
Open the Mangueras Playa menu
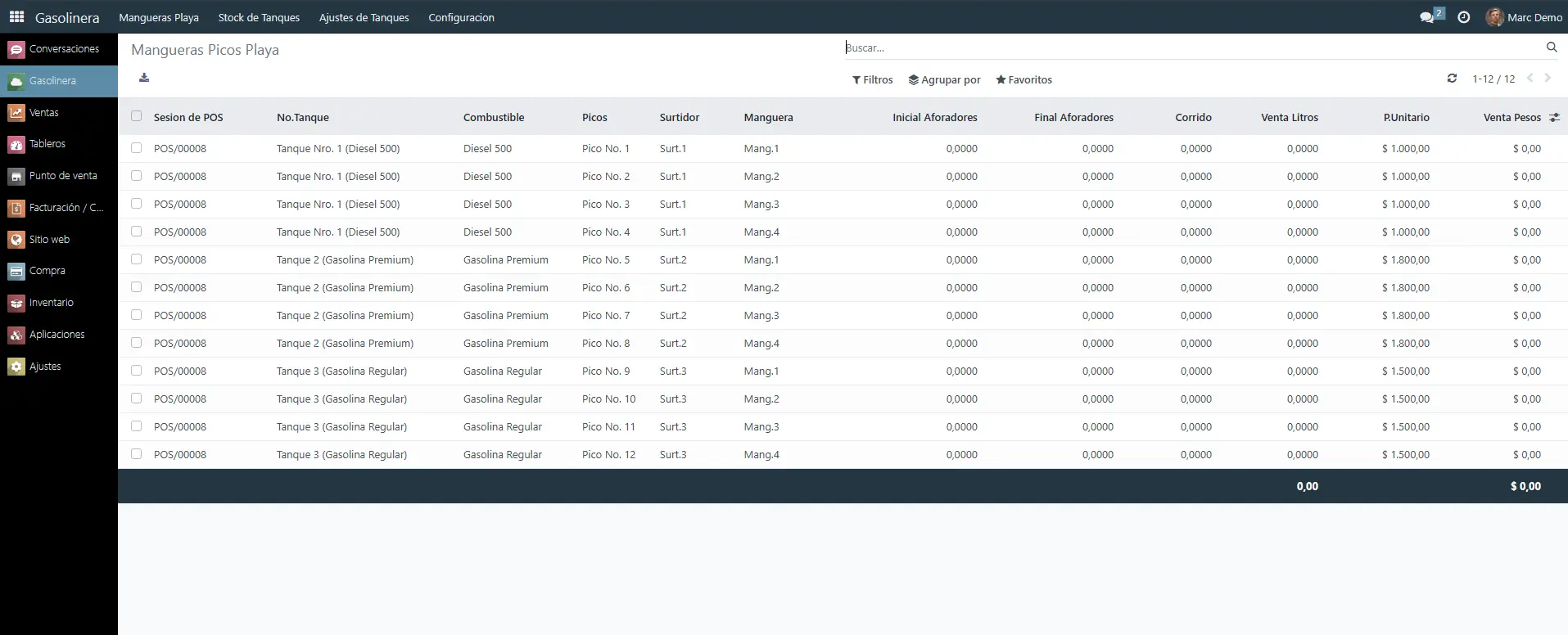pyautogui.click(x=159, y=17)
